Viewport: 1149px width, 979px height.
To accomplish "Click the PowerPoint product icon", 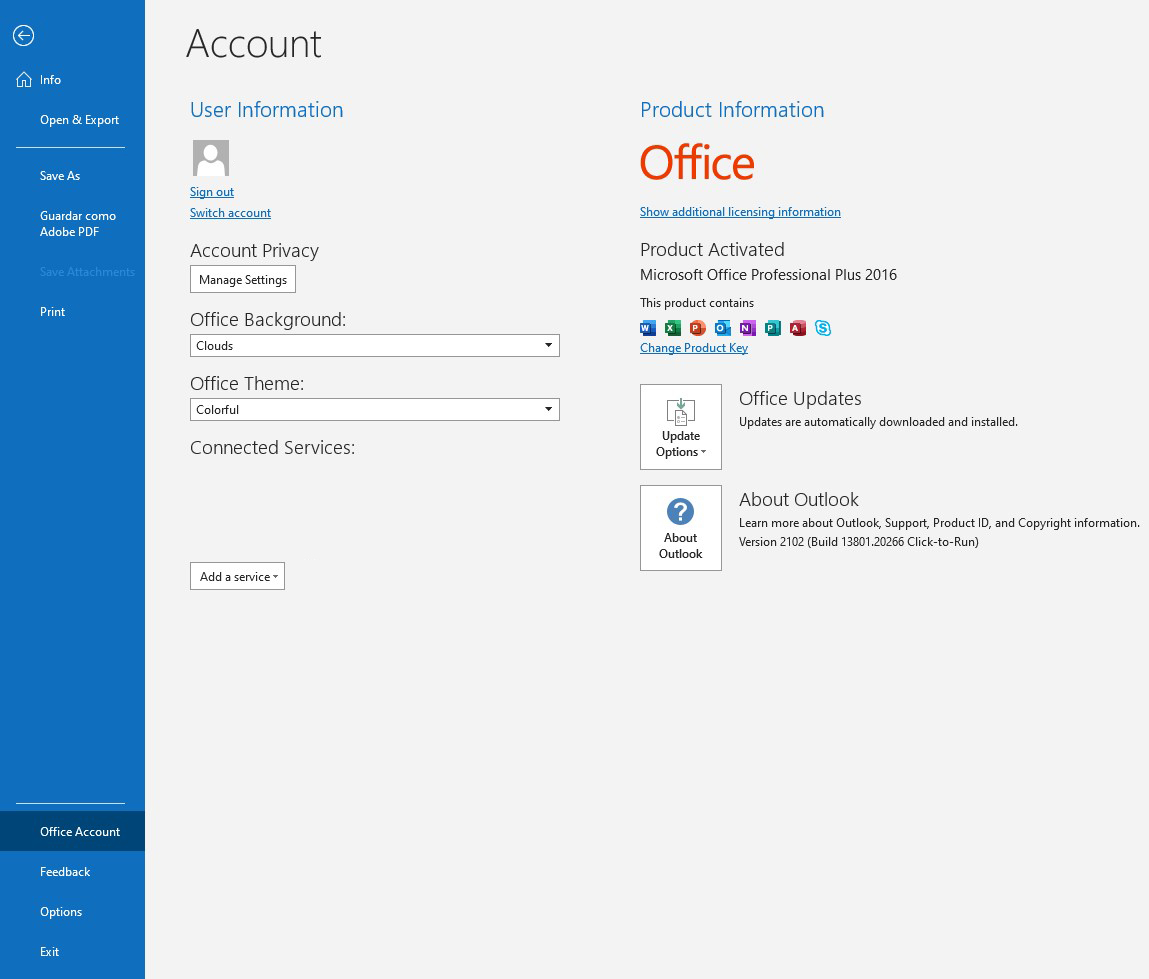I will pyautogui.click(x=698, y=328).
